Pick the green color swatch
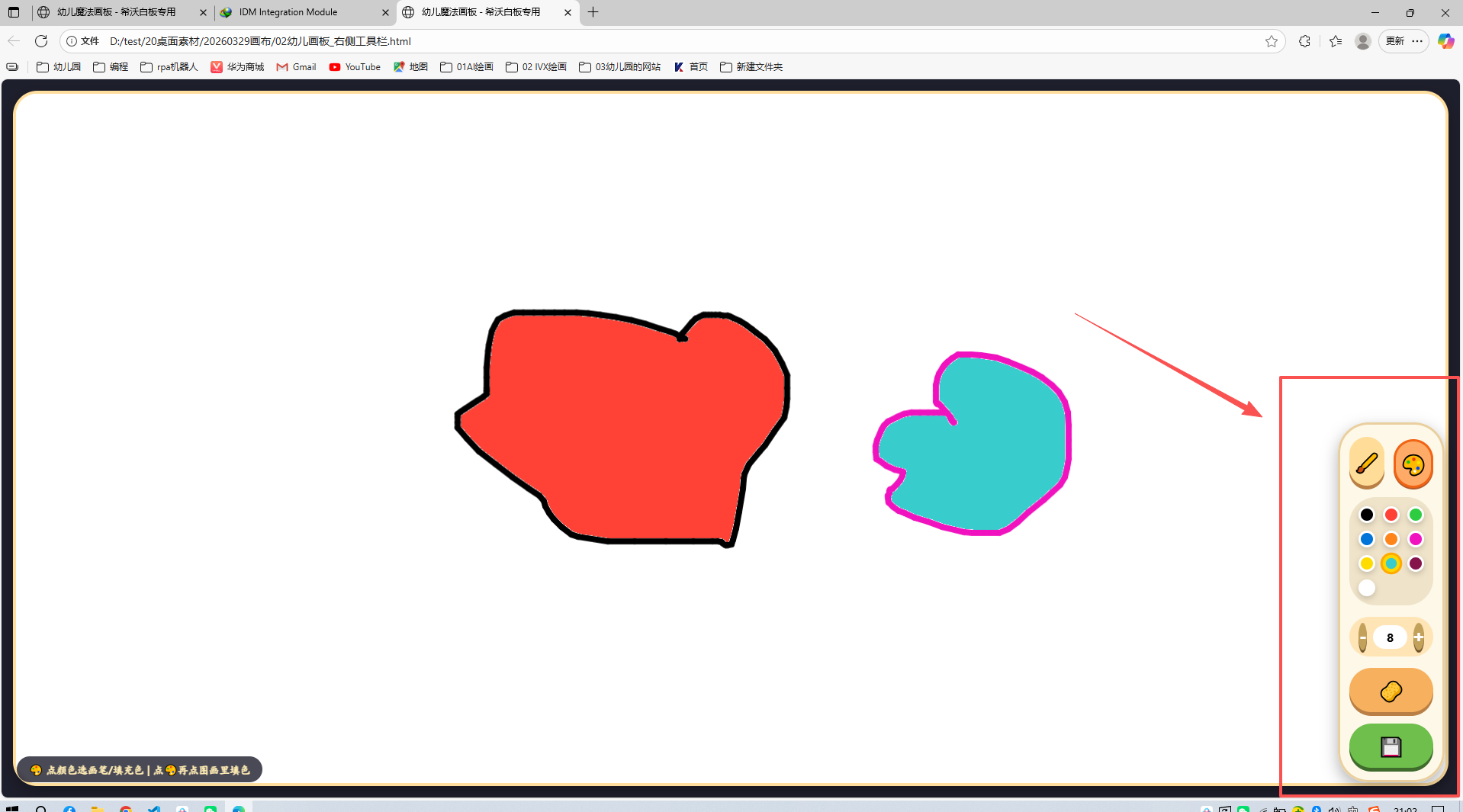The image size is (1463, 812). click(x=1415, y=515)
